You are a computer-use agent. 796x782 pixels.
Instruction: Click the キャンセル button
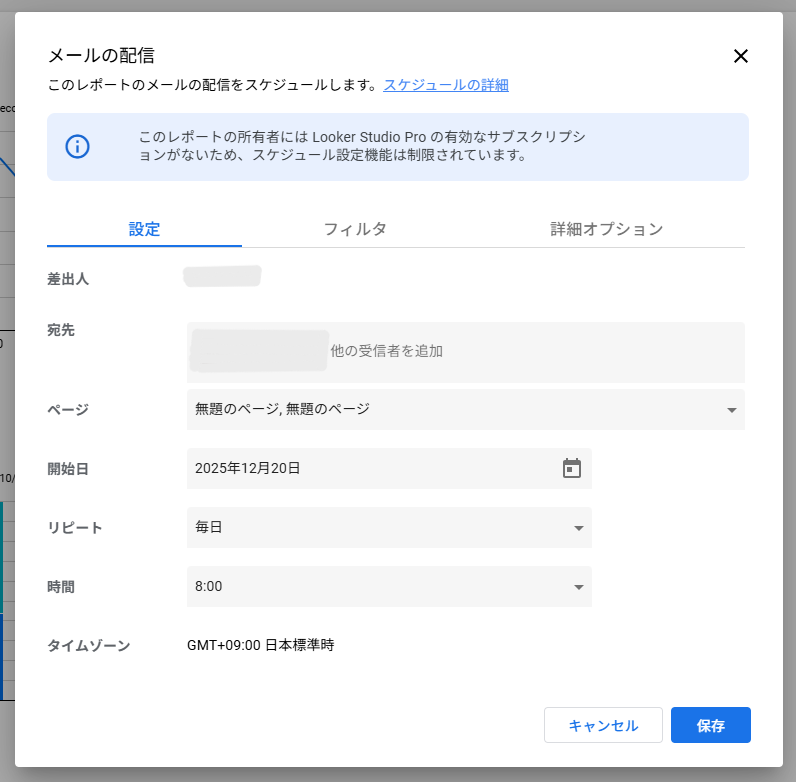click(x=603, y=725)
